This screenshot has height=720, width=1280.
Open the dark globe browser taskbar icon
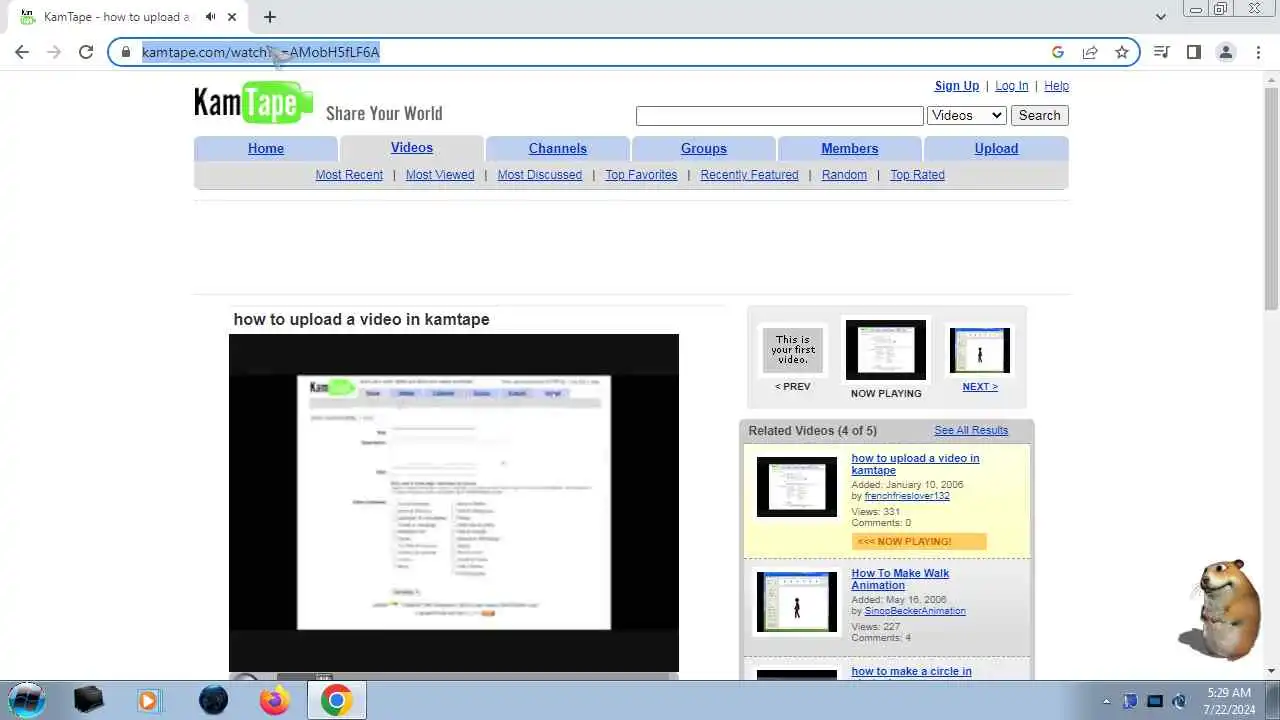pyautogui.click(x=213, y=700)
